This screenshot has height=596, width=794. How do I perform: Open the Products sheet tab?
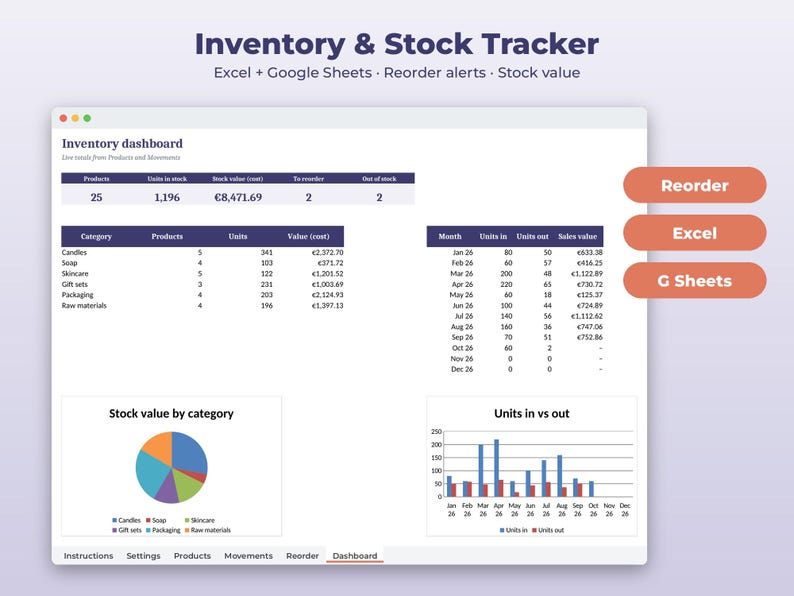tap(192, 555)
